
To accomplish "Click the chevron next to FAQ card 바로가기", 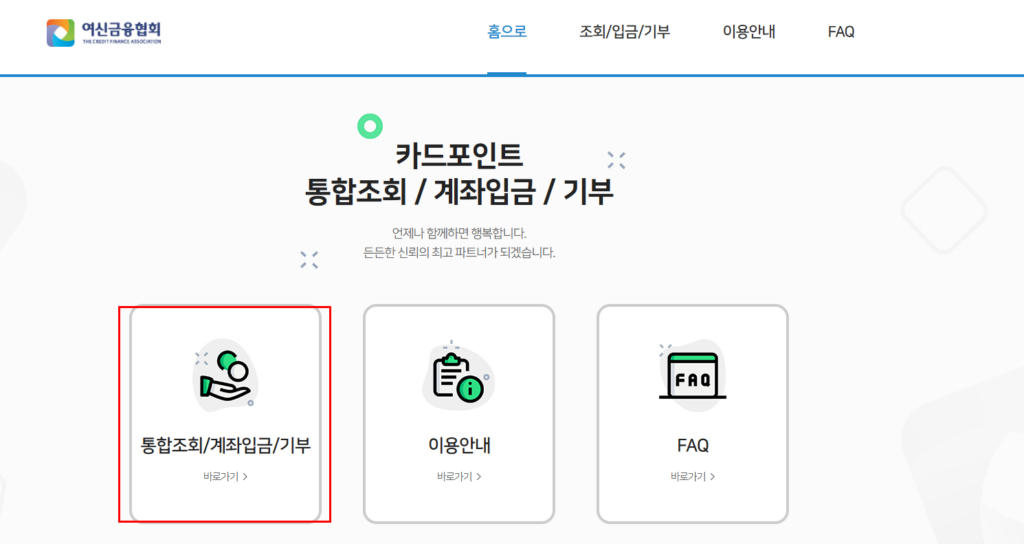I will [x=712, y=477].
